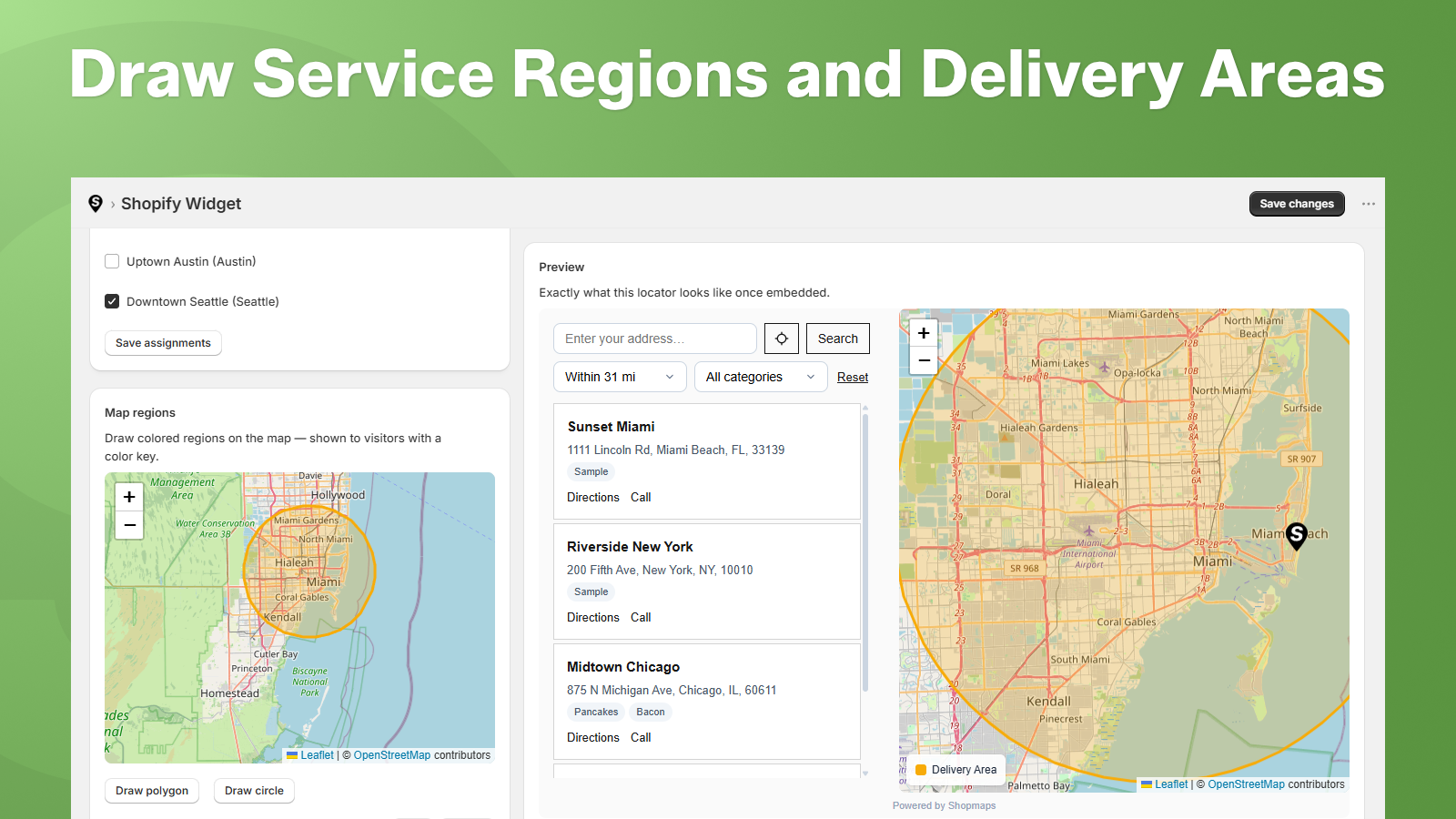Open Directions for Sunset Miami
1456x819 pixels.
[x=593, y=498]
